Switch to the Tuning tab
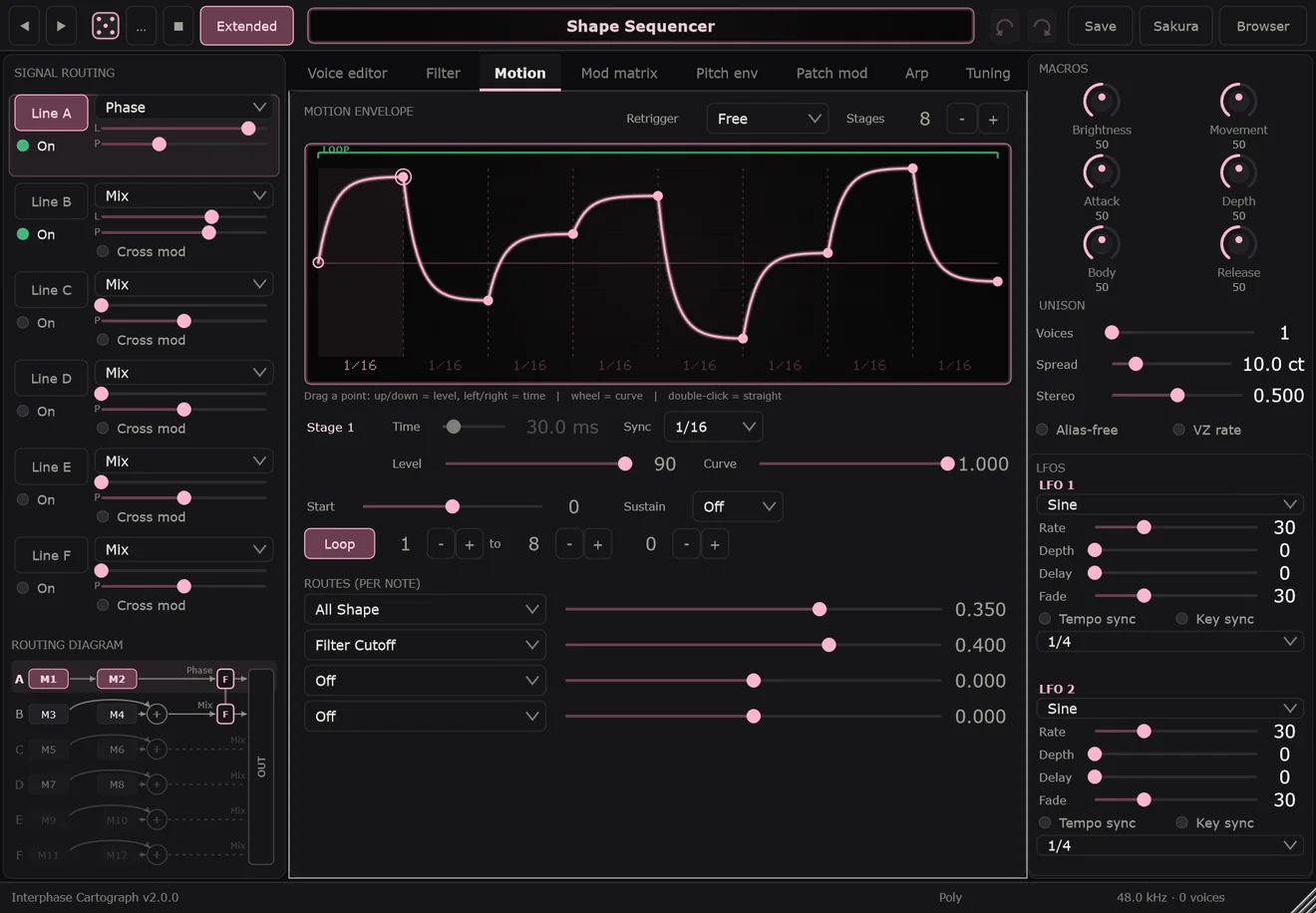This screenshot has width=1316, height=913. (988, 73)
